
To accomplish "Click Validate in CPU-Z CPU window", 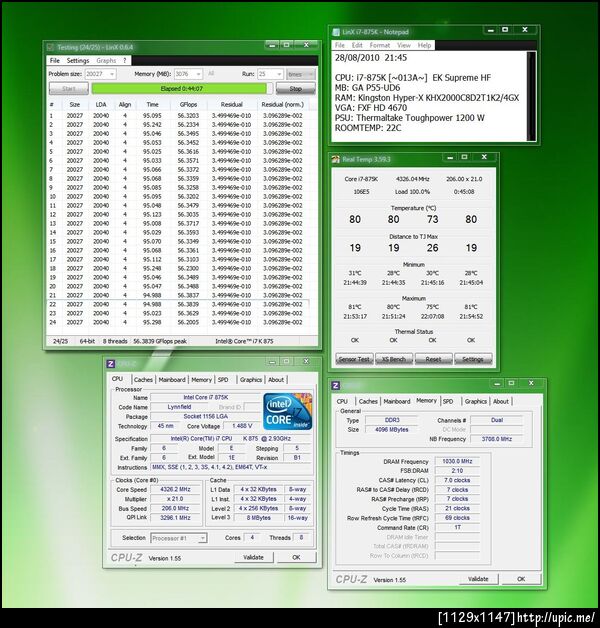I will click(x=254, y=557).
